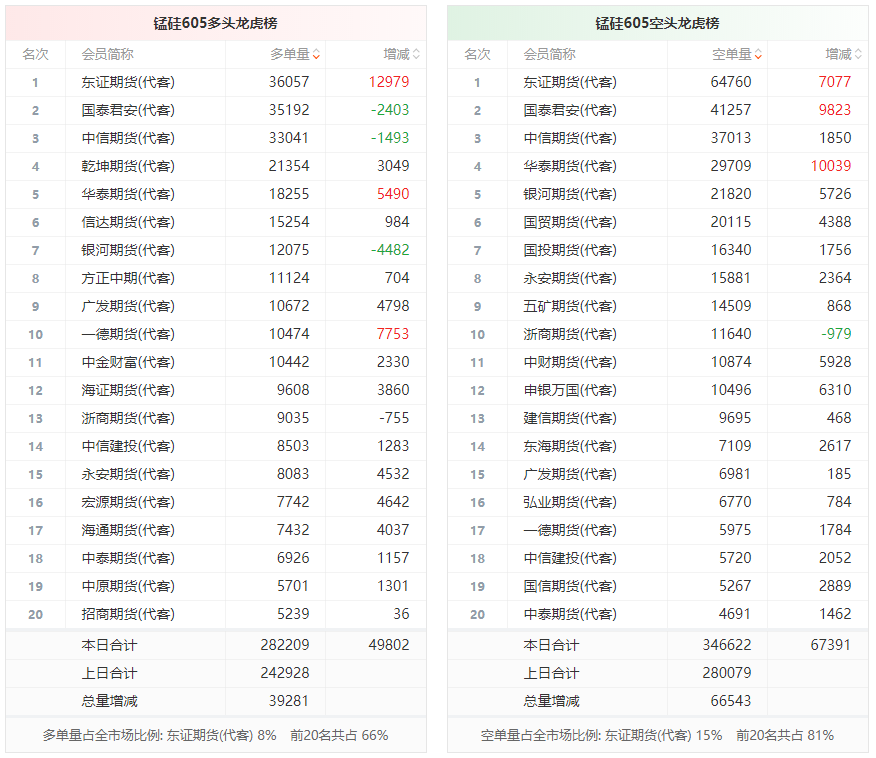The image size is (876, 758).
Task: Click long table rank 10 number
Action: click(x=35, y=335)
